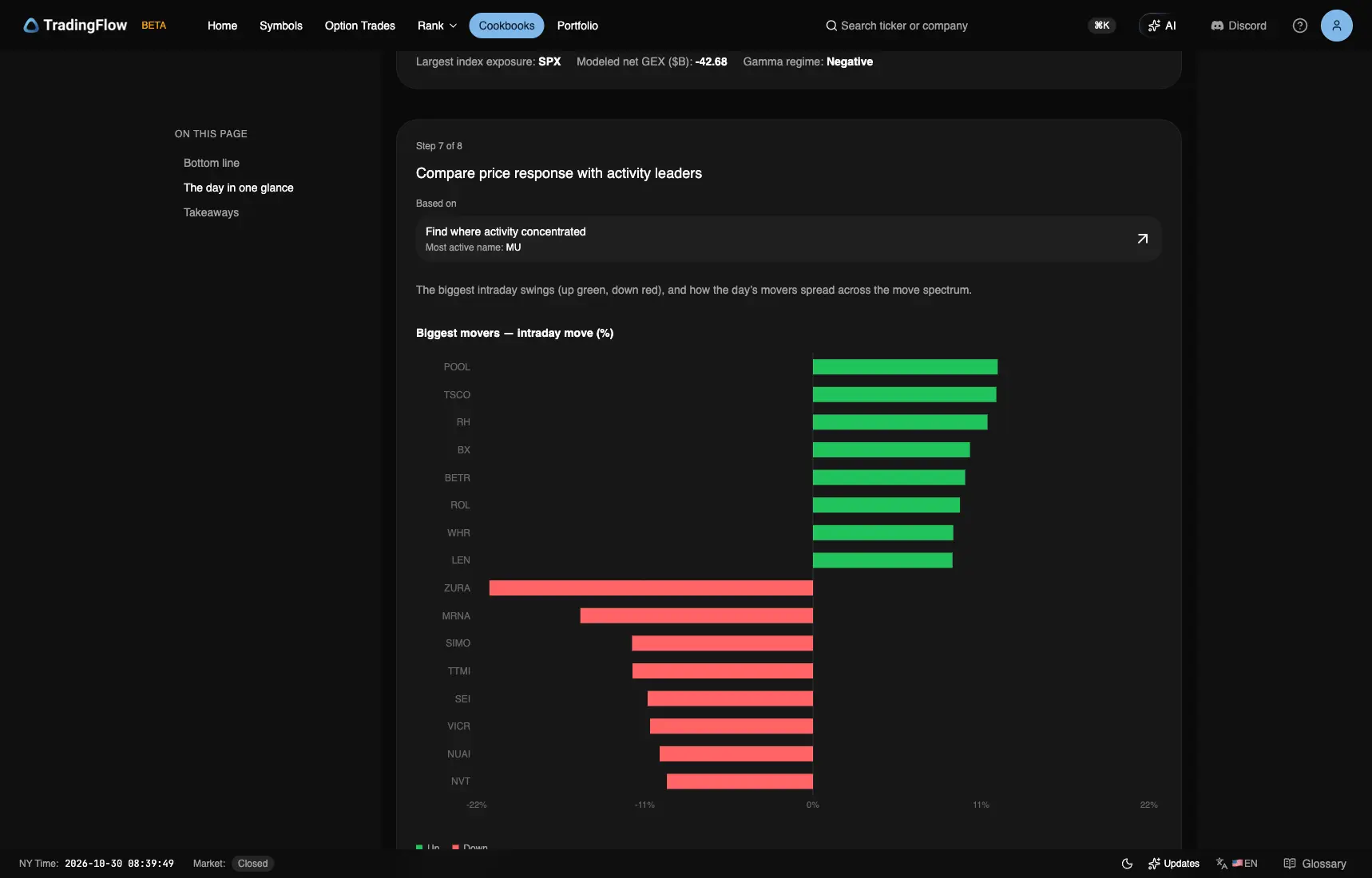This screenshot has width=1372, height=878.
Task: Open the Discord link
Action: tap(1239, 26)
